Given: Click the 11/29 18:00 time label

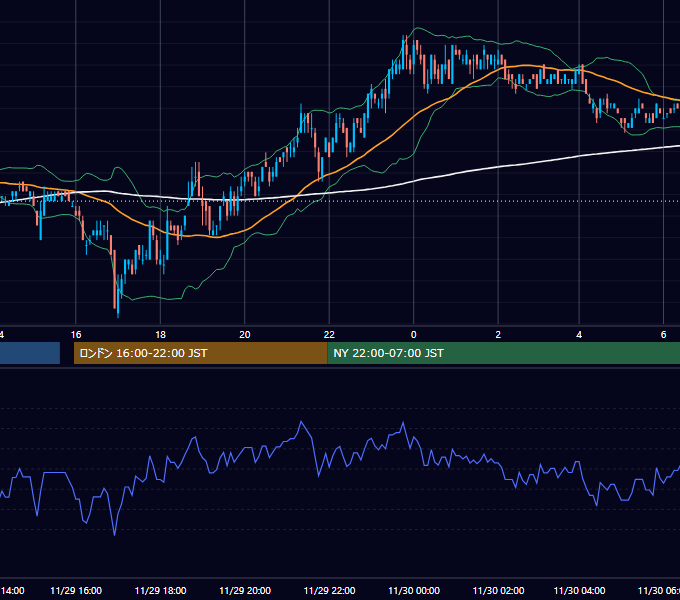Looking at the screenshot, I should coord(160,590).
